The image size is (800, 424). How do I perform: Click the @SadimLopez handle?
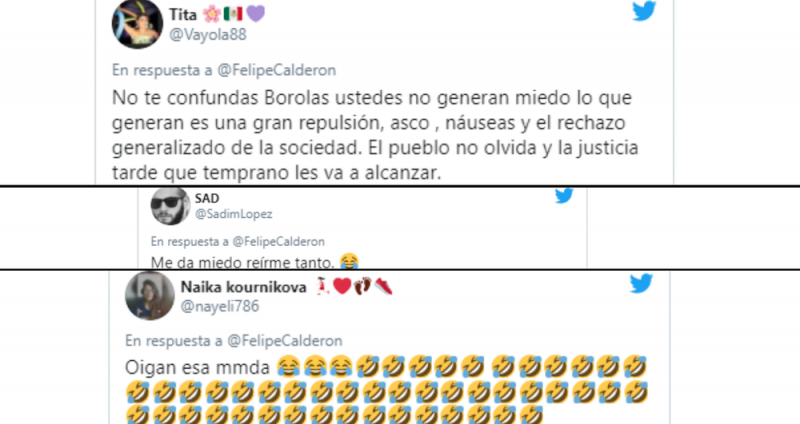[x=234, y=214]
